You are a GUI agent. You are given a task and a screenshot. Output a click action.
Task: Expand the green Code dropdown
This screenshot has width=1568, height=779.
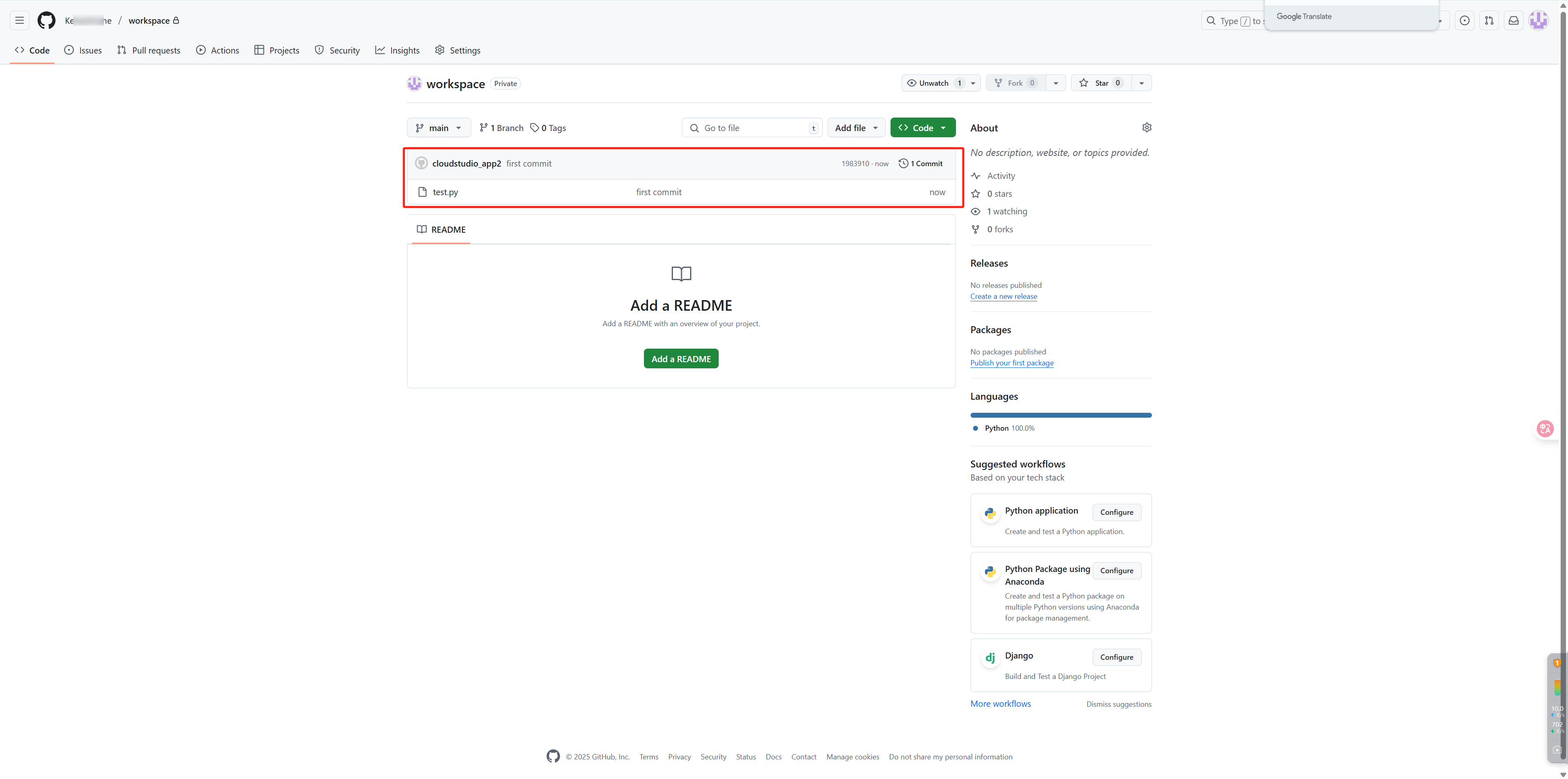(x=922, y=128)
